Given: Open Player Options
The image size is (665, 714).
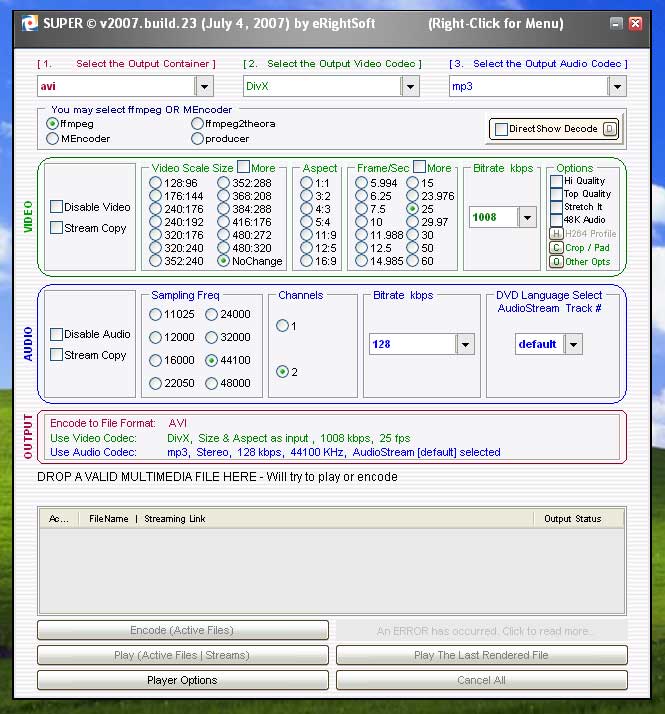Looking at the screenshot, I should (x=183, y=680).
